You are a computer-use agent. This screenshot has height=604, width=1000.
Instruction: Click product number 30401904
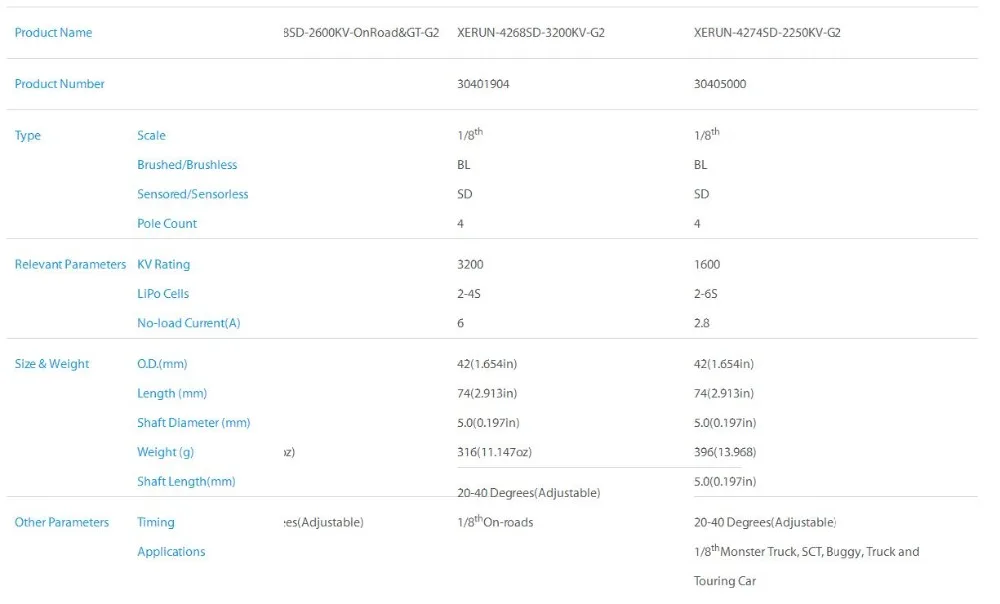tap(483, 84)
